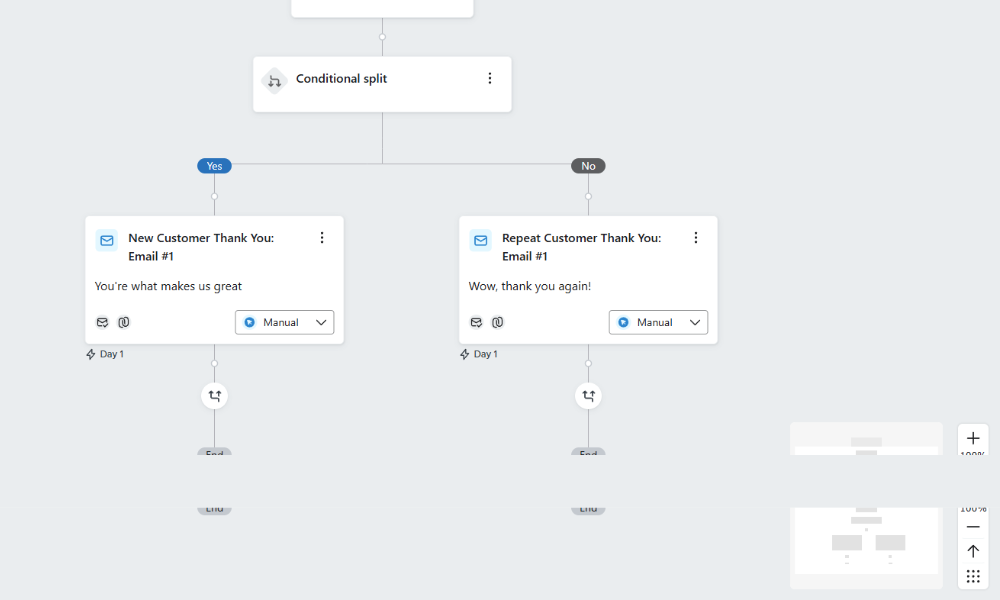The image size is (1000, 600).
Task: Click the New Customer email envelope icon
Action: pyautogui.click(x=107, y=240)
